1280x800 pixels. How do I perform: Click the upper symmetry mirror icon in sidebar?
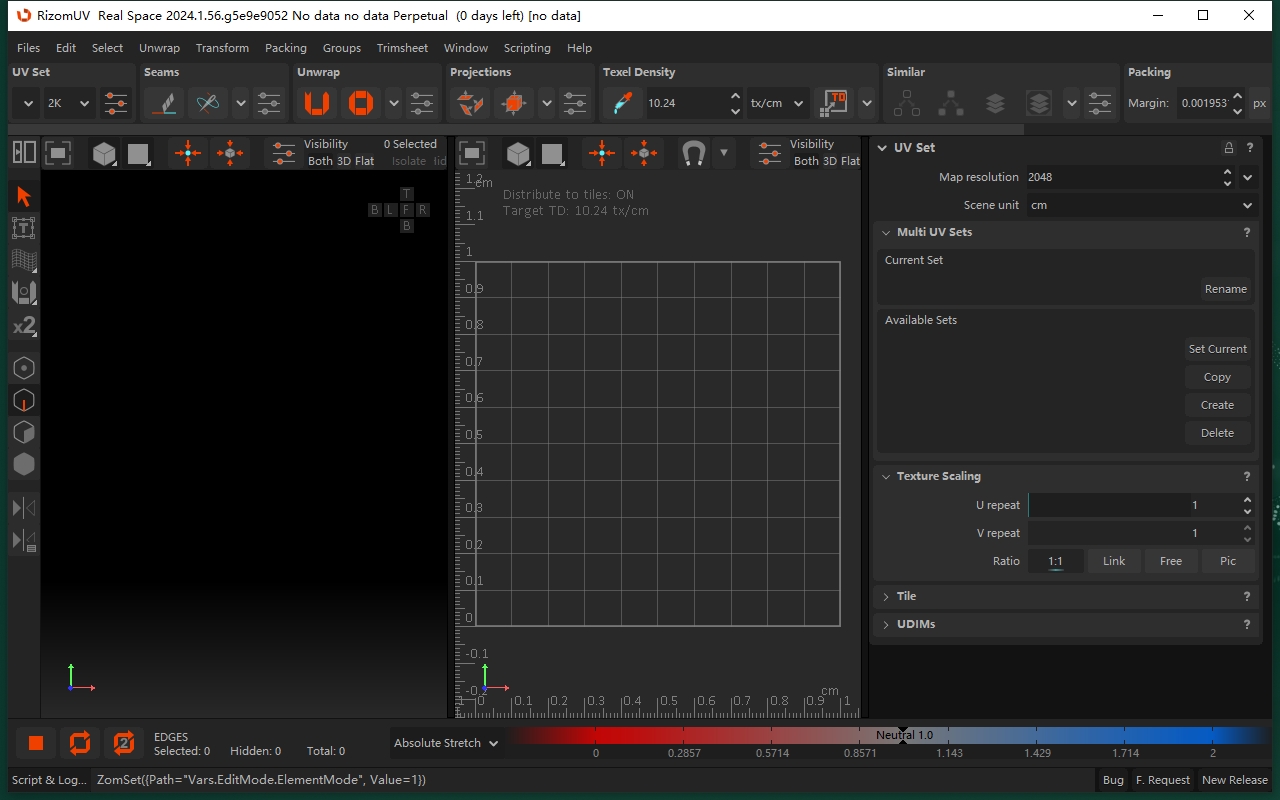pyautogui.click(x=24, y=508)
